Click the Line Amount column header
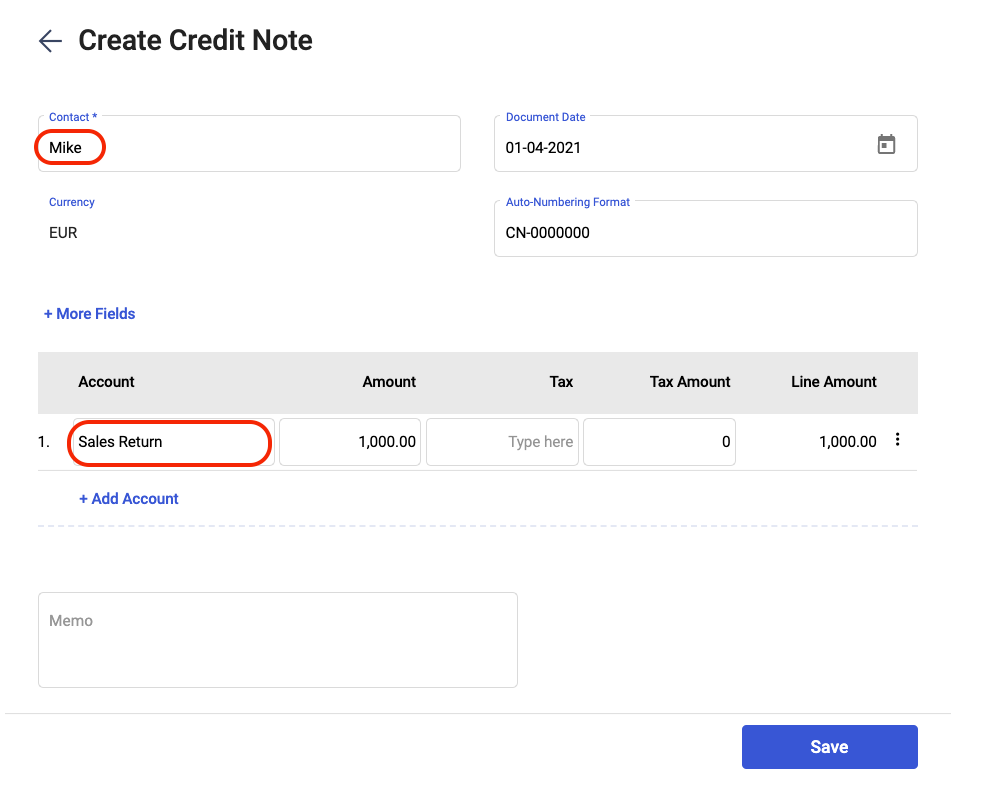Viewport: 986px width, 805px height. point(834,382)
